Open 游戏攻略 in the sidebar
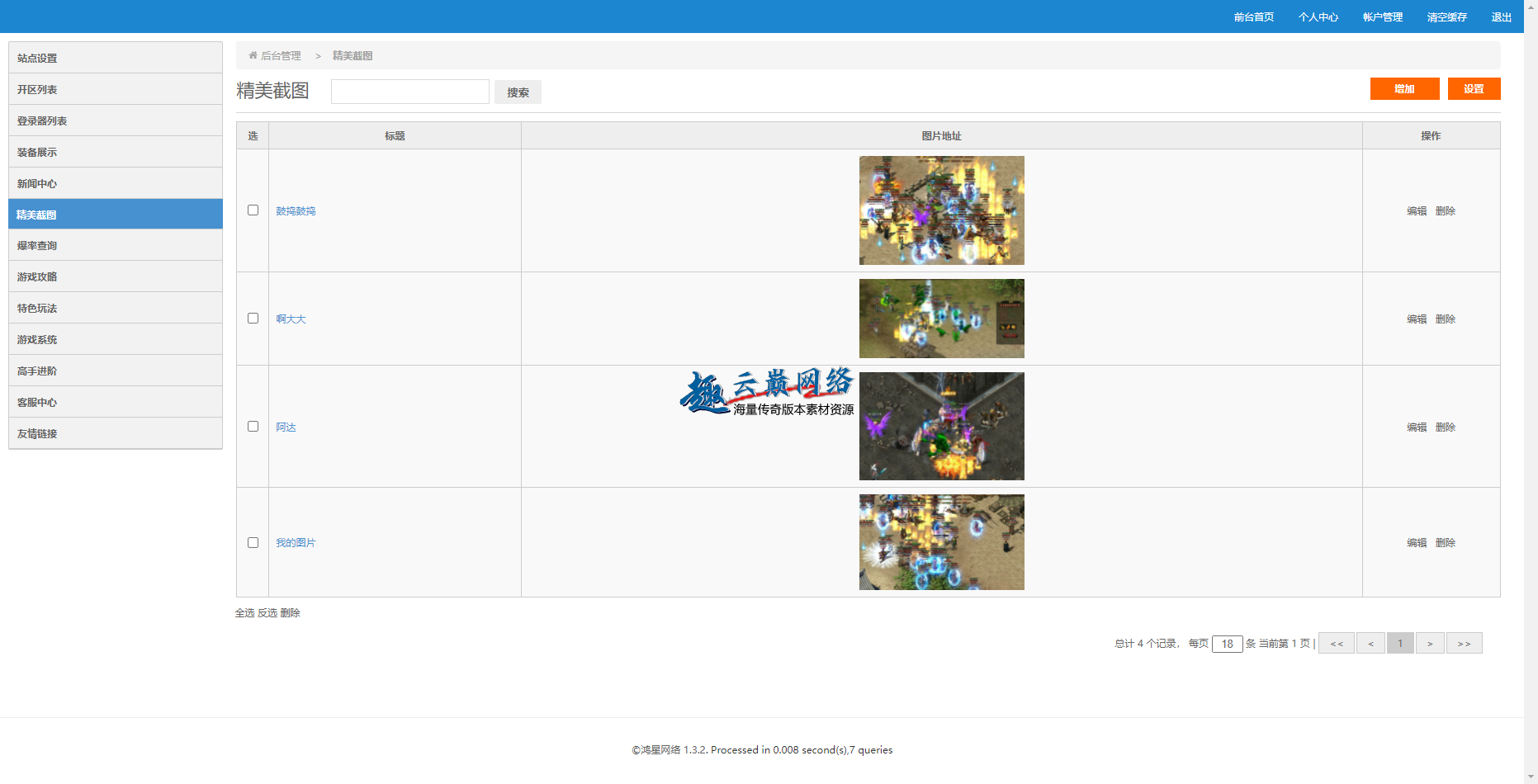The height and width of the screenshot is (784, 1538). [x=116, y=276]
